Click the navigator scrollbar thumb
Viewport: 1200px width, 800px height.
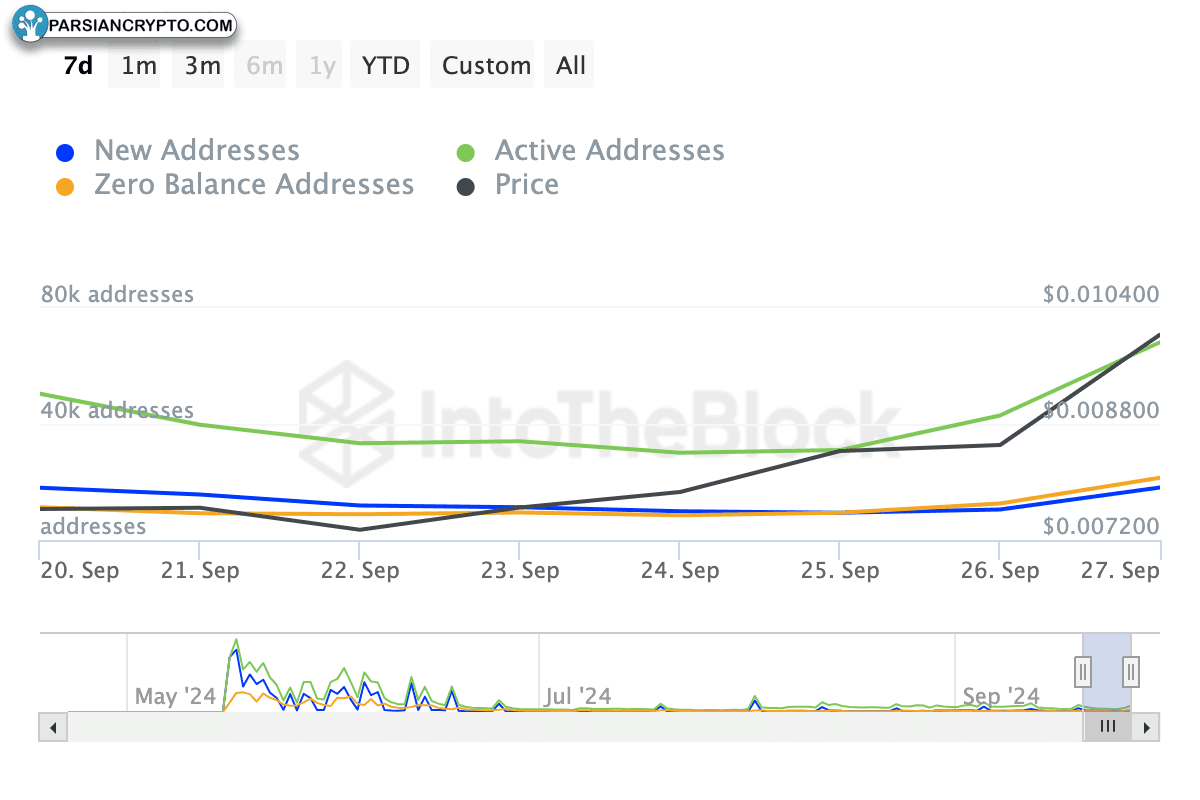[1107, 727]
